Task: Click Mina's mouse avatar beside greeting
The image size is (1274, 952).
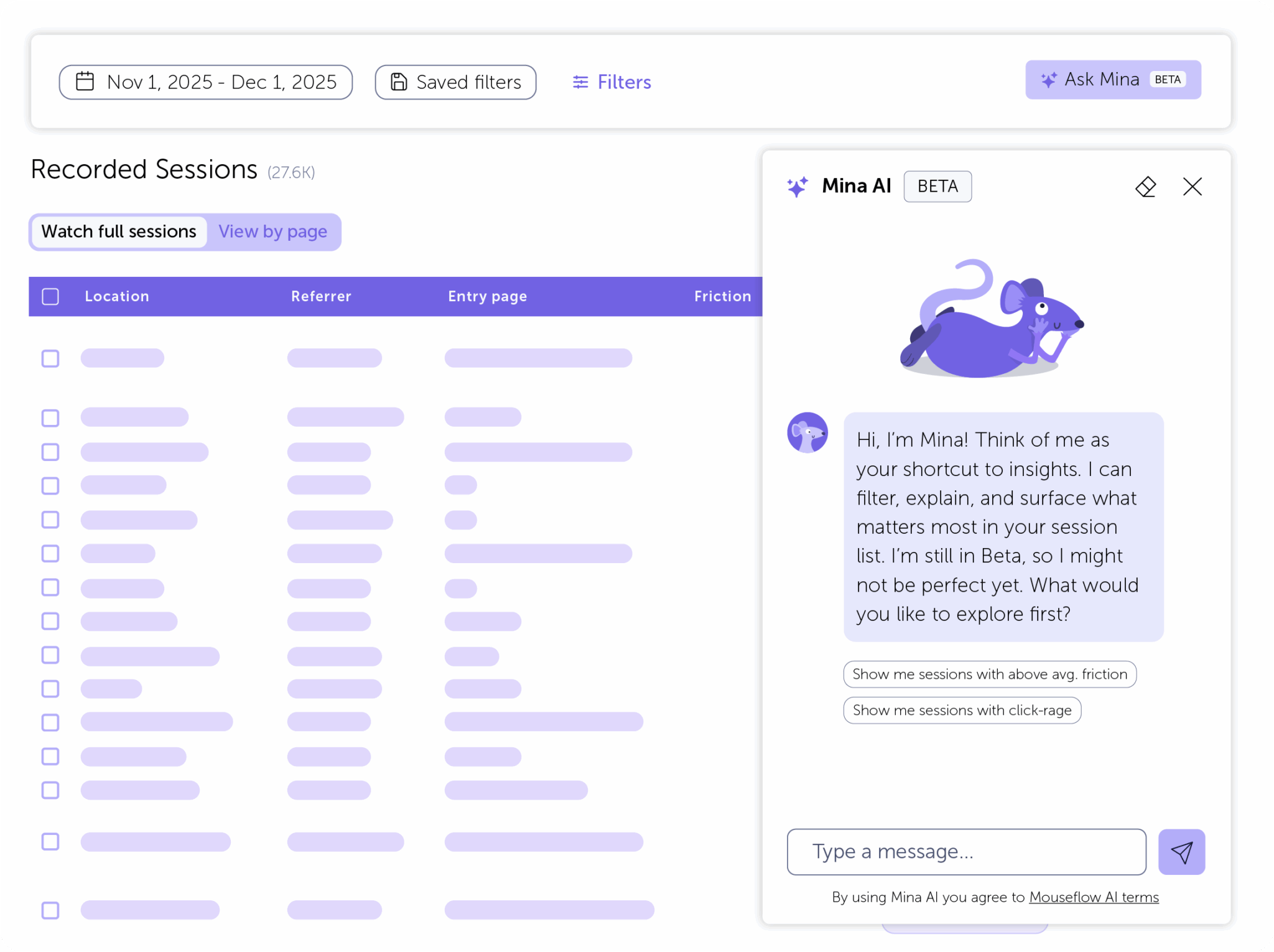Action: (x=807, y=432)
